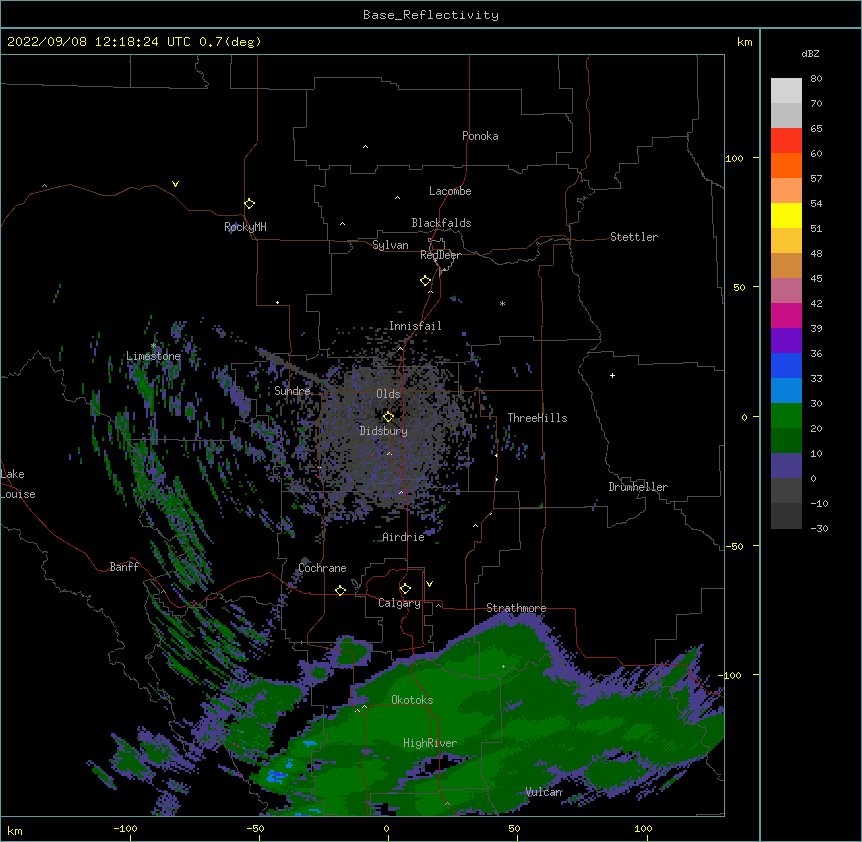Click the Airdrie label
Viewport: 862px width, 842px height.
[403, 537]
